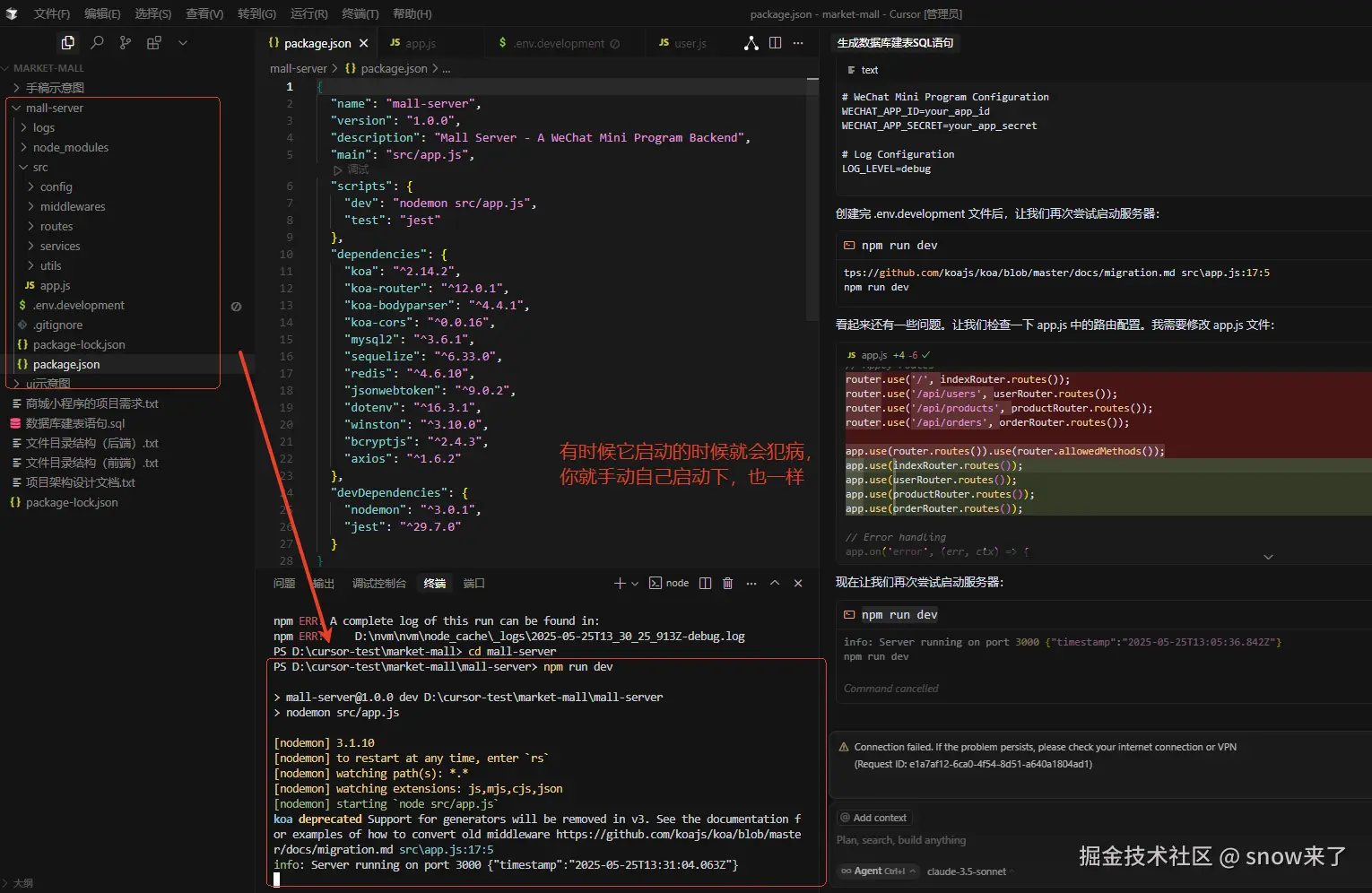Open the Source Control view icon
Image resolution: width=1372 pixels, height=893 pixels.
[x=126, y=42]
